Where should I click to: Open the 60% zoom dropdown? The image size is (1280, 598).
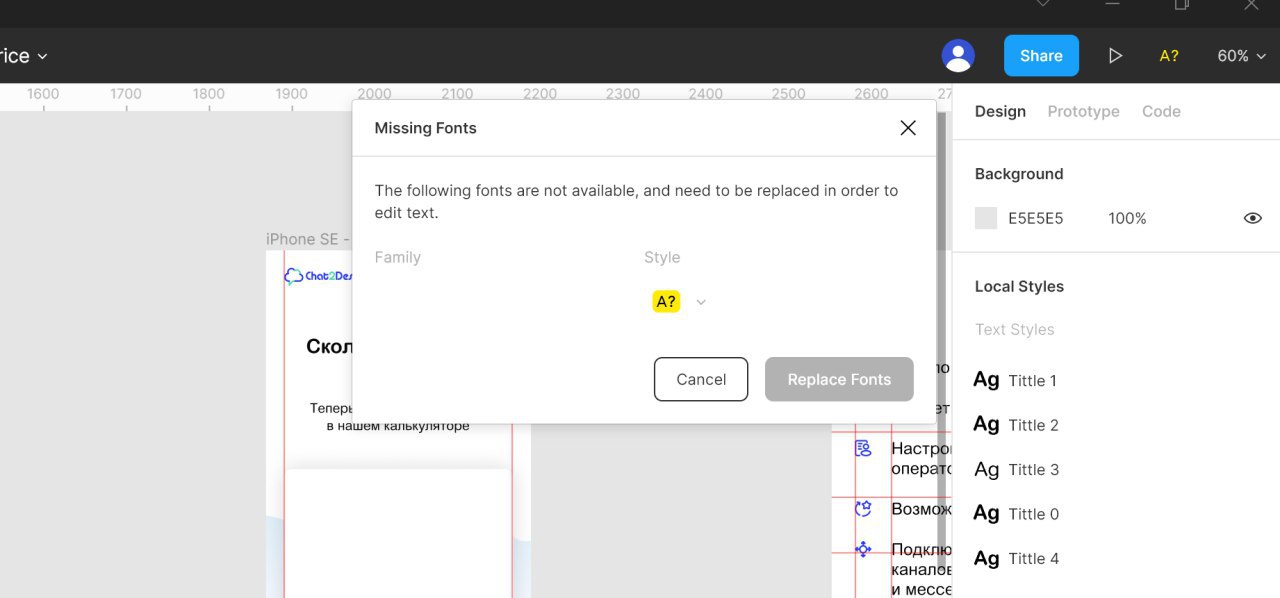click(x=1242, y=56)
